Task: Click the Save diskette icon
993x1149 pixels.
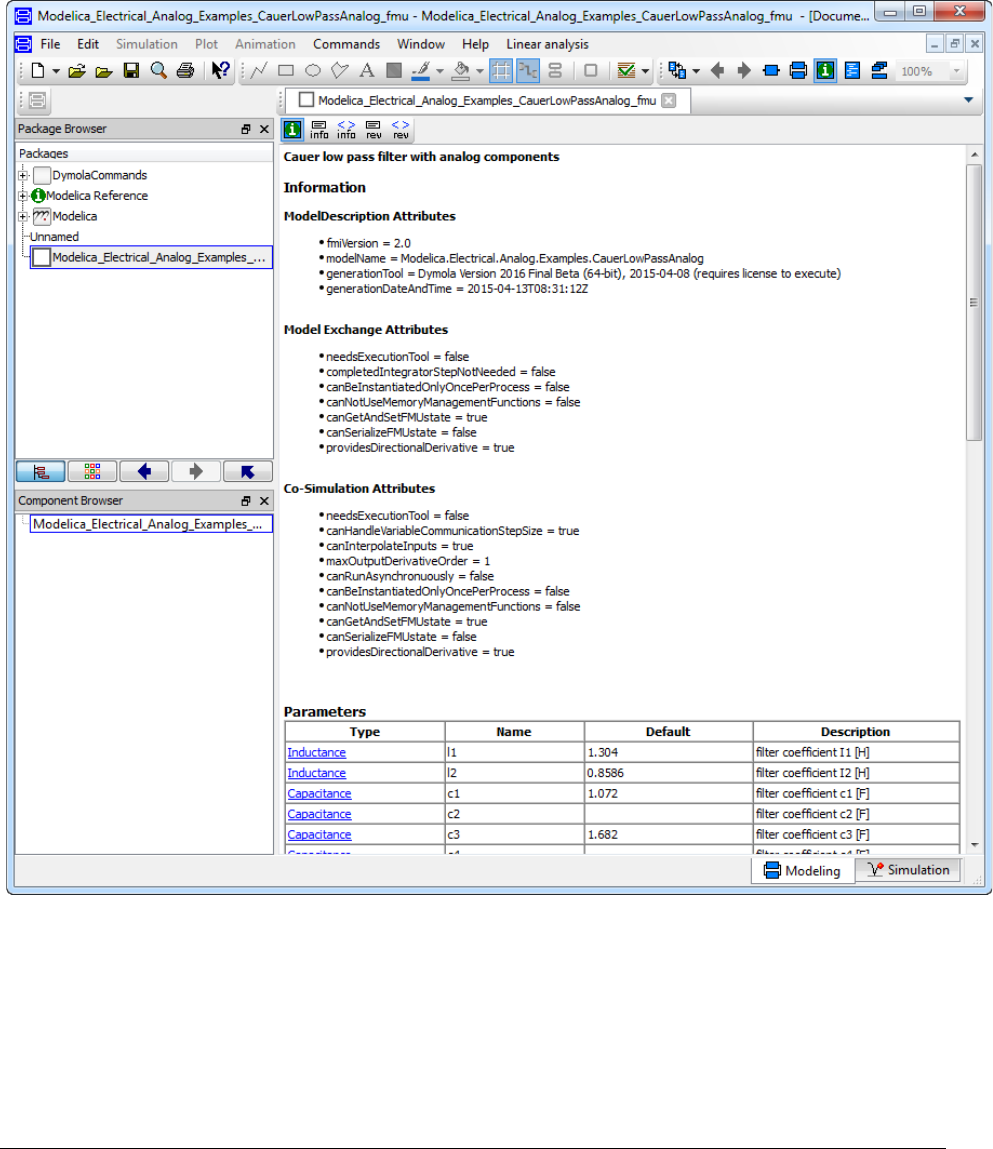Action: (131, 71)
